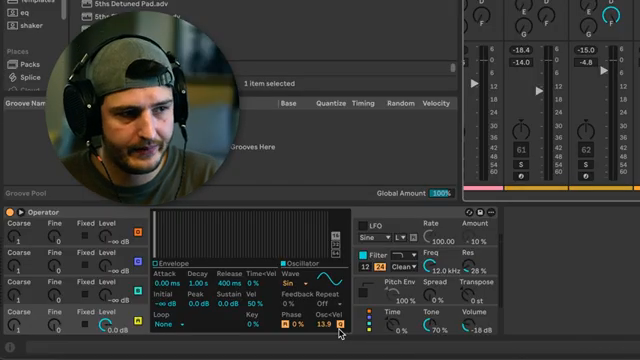The image size is (640, 360).
Task: Toggle Phase retrigger R button
Action: tap(285, 324)
